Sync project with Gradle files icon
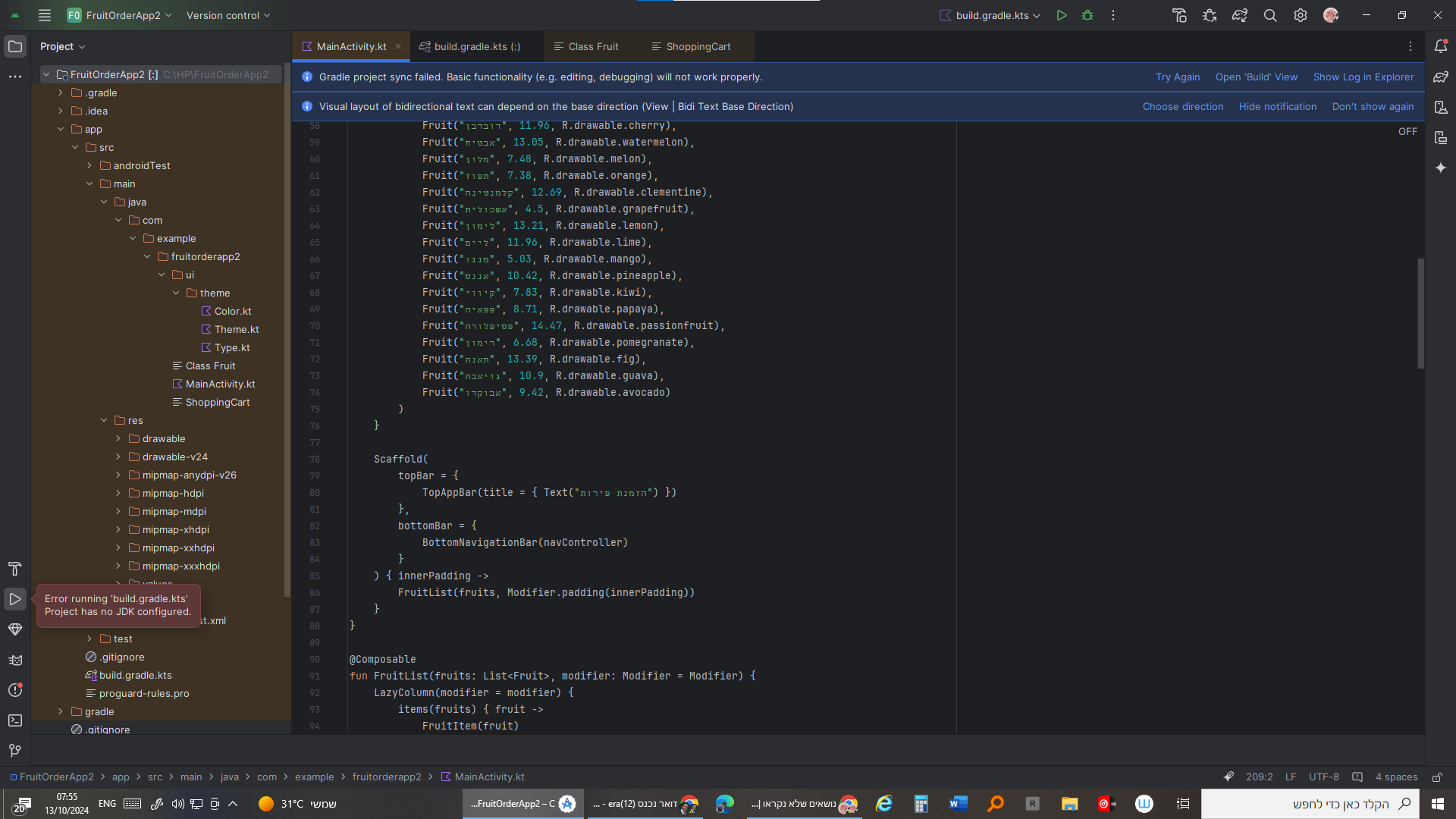Screen dimensions: 1456x819 point(1240,15)
